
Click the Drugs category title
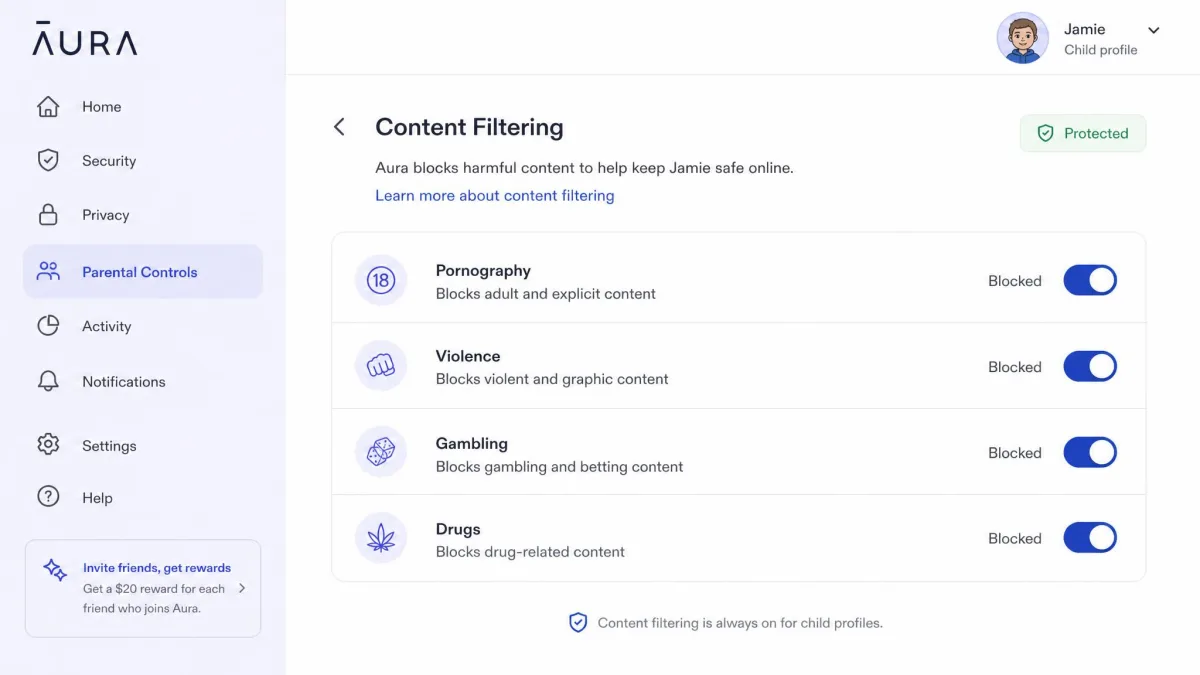[458, 529]
